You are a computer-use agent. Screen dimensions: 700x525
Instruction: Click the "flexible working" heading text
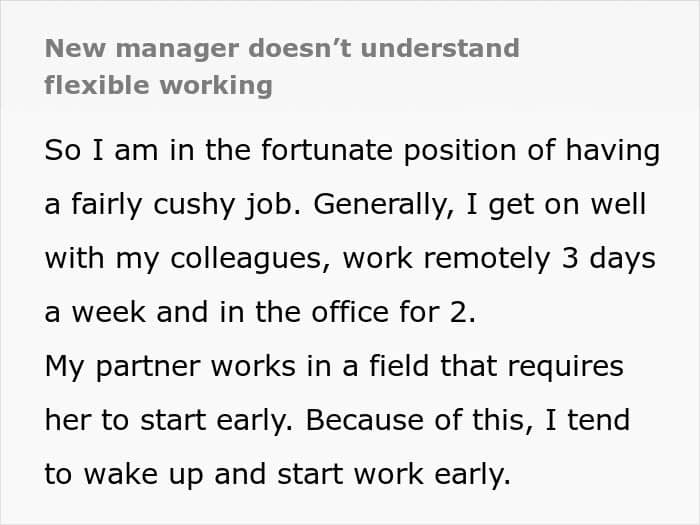[158, 85]
